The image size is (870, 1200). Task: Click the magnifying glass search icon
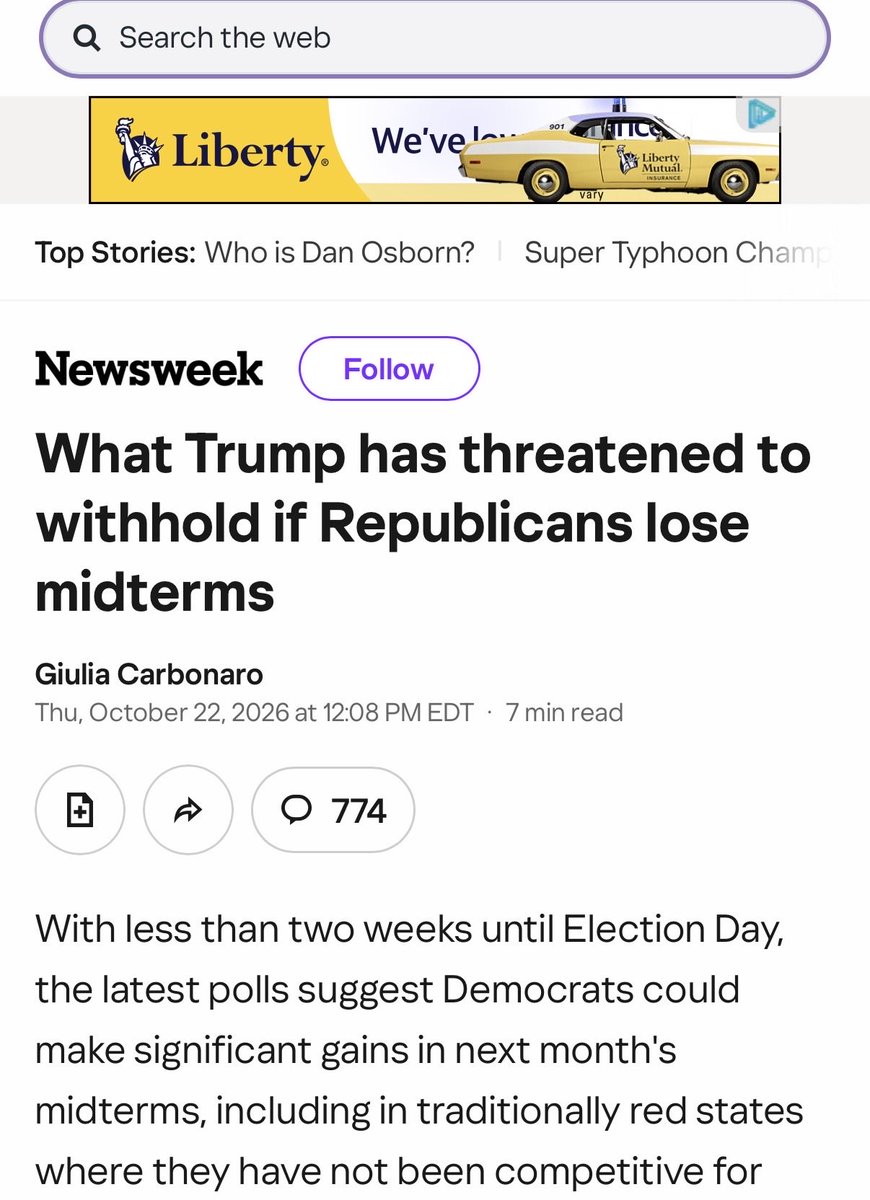click(88, 38)
